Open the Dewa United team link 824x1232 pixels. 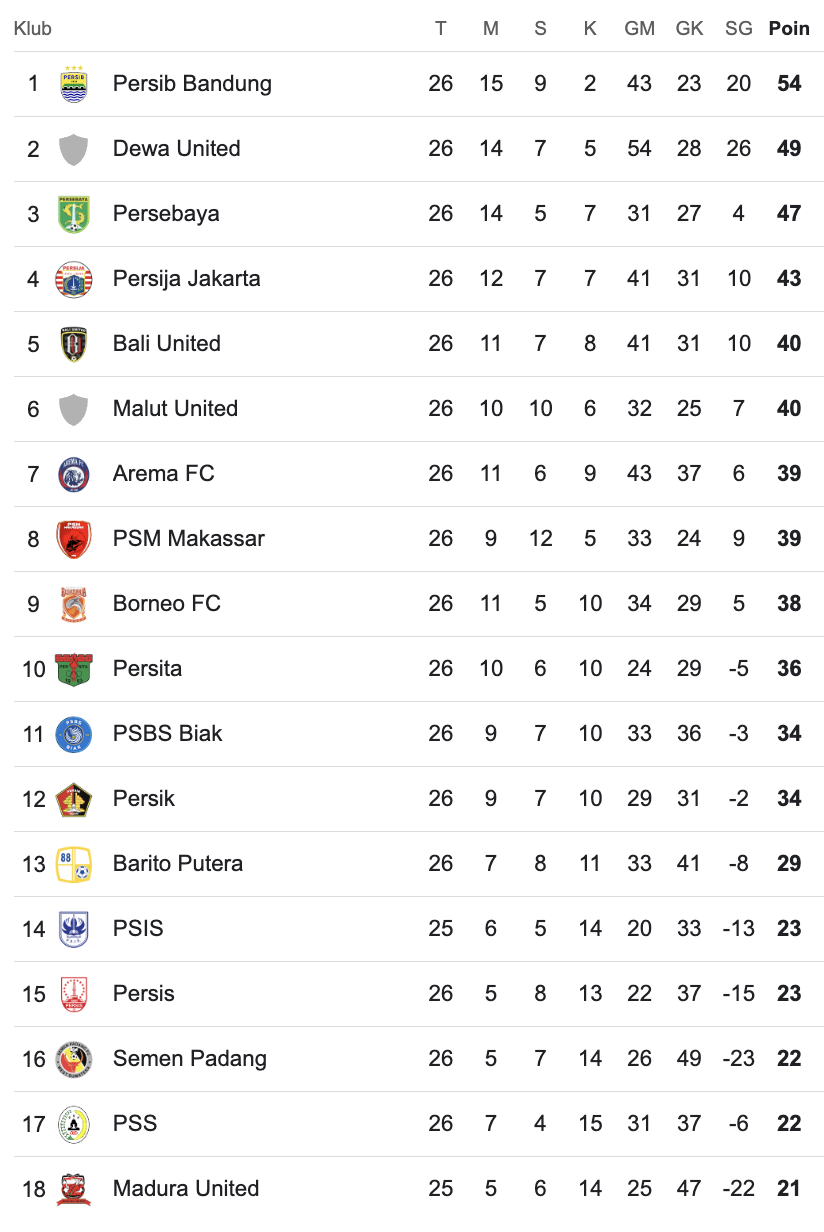pos(176,149)
